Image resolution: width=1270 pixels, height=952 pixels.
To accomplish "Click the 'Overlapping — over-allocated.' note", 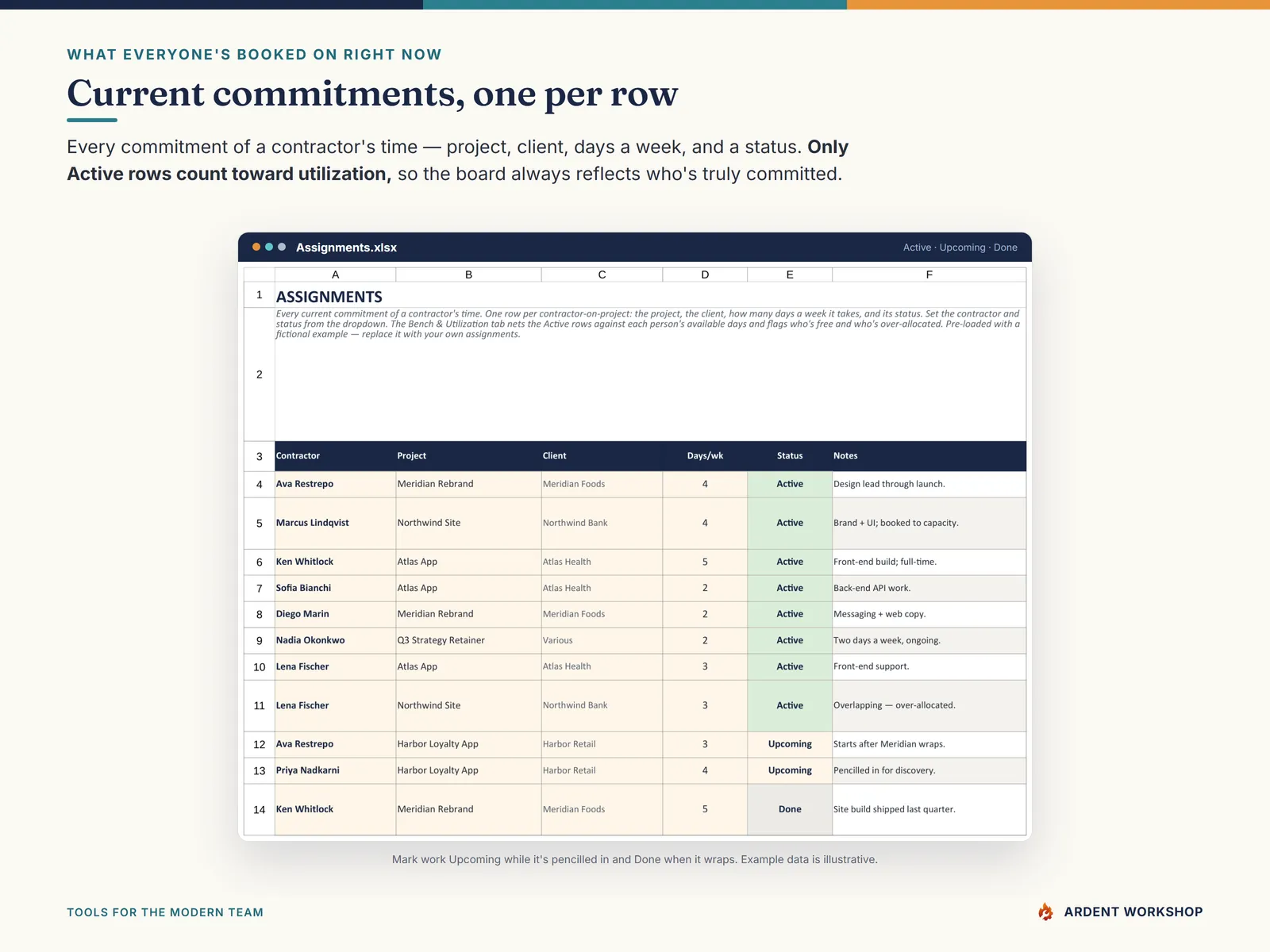I will [x=929, y=705].
